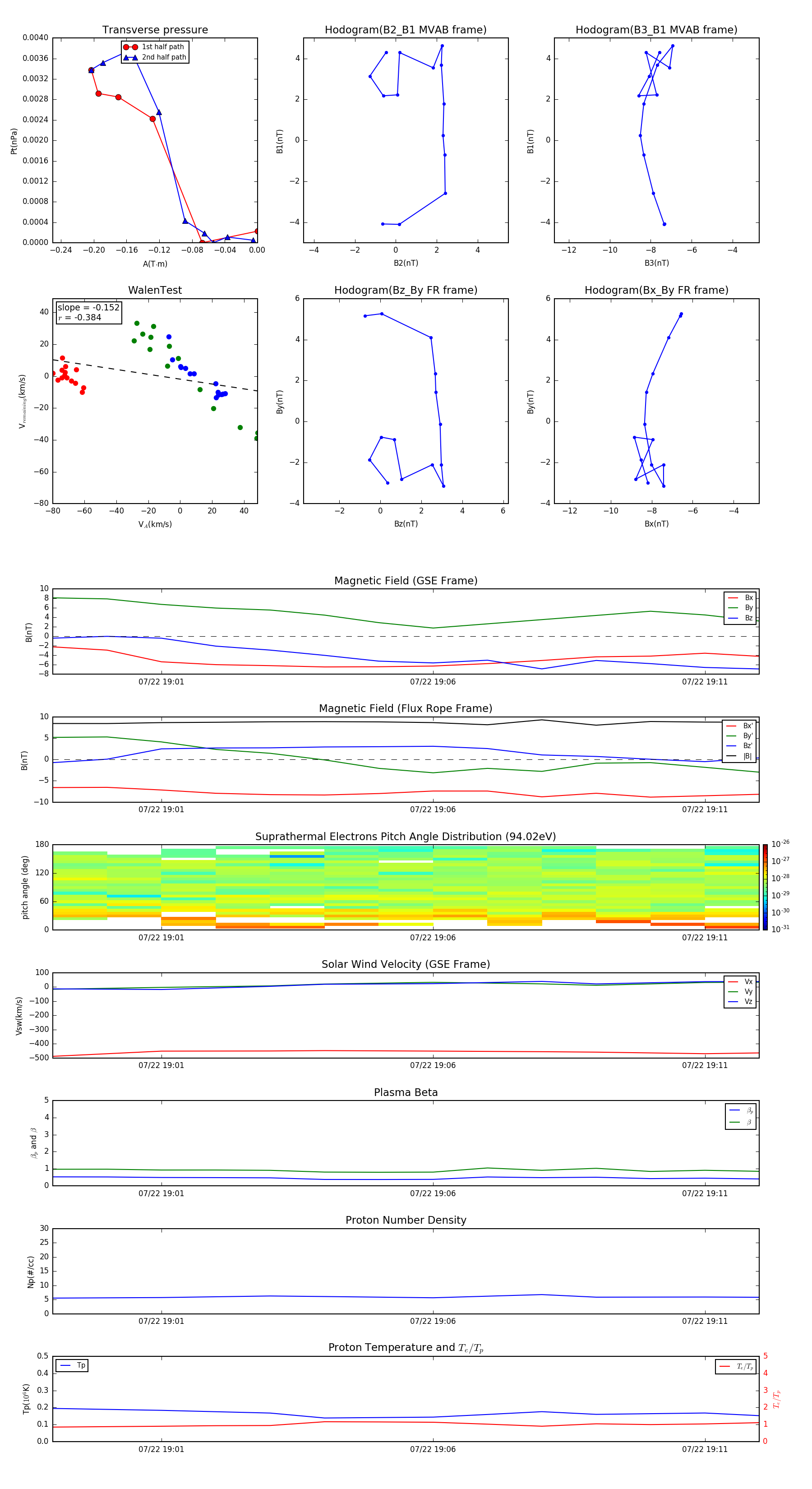812x1489 pixels.
Task: Click the 'Vz' velocity legend entry
Action: pos(740,1002)
